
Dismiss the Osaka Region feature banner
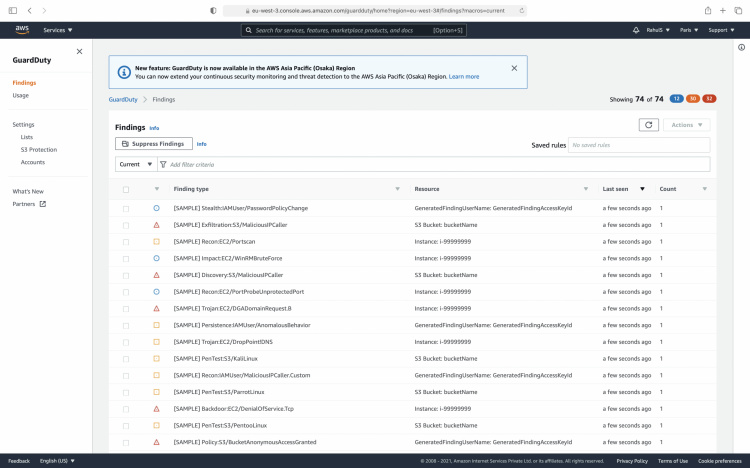click(x=514, y=68)
